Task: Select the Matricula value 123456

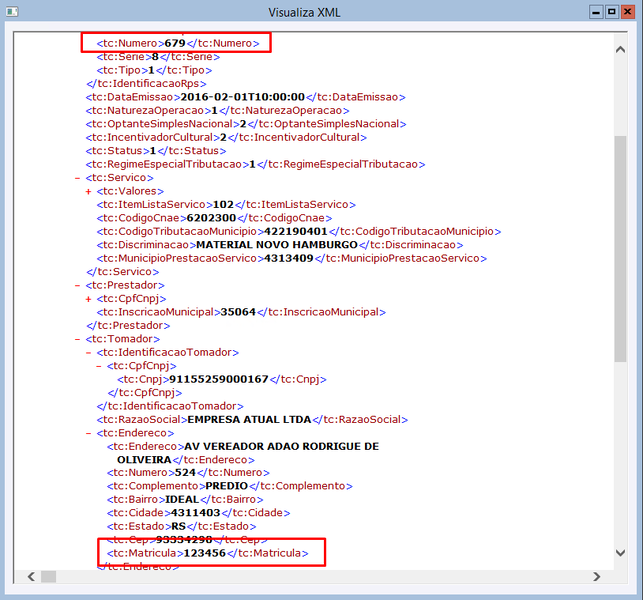Action: (x=205, y=553)
